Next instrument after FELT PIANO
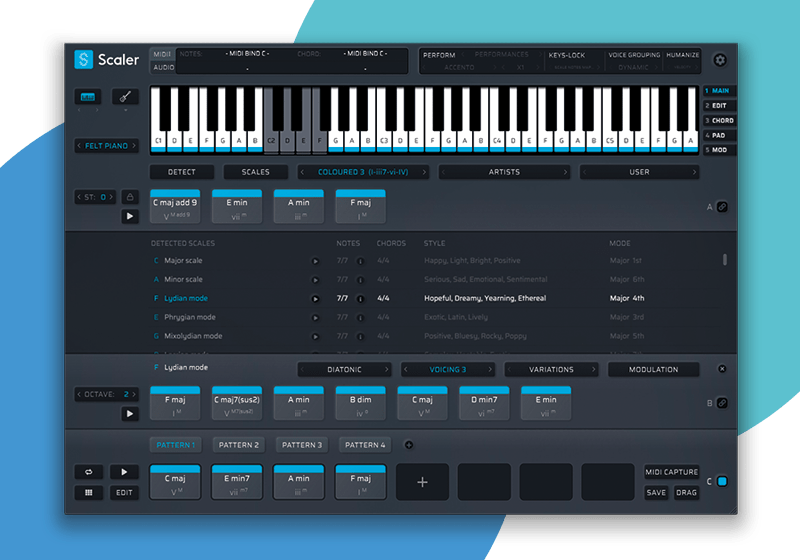This screenshot has height=560, width=800. (x=134, y=146)
